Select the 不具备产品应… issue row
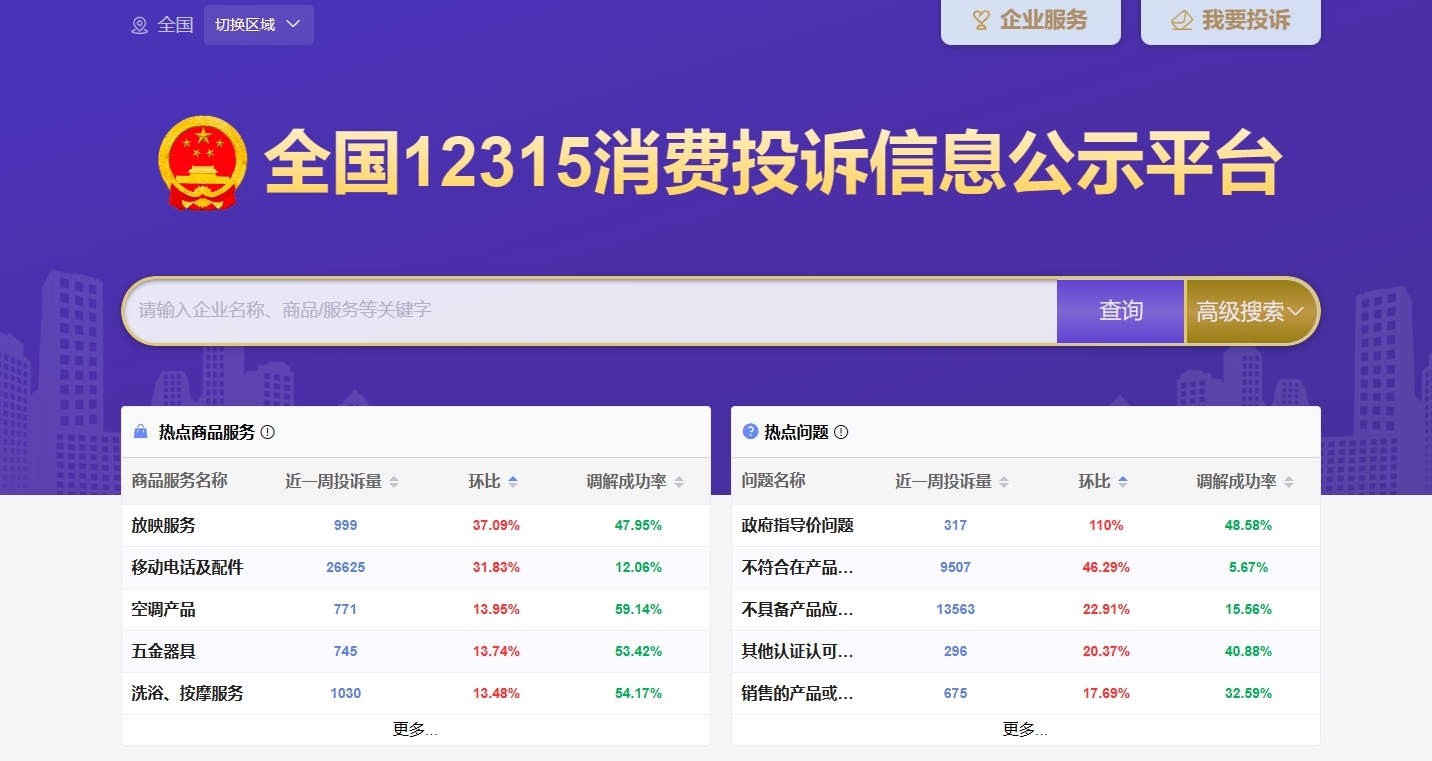This screenshot has width=1432, height=761. (x=797, y=609)
